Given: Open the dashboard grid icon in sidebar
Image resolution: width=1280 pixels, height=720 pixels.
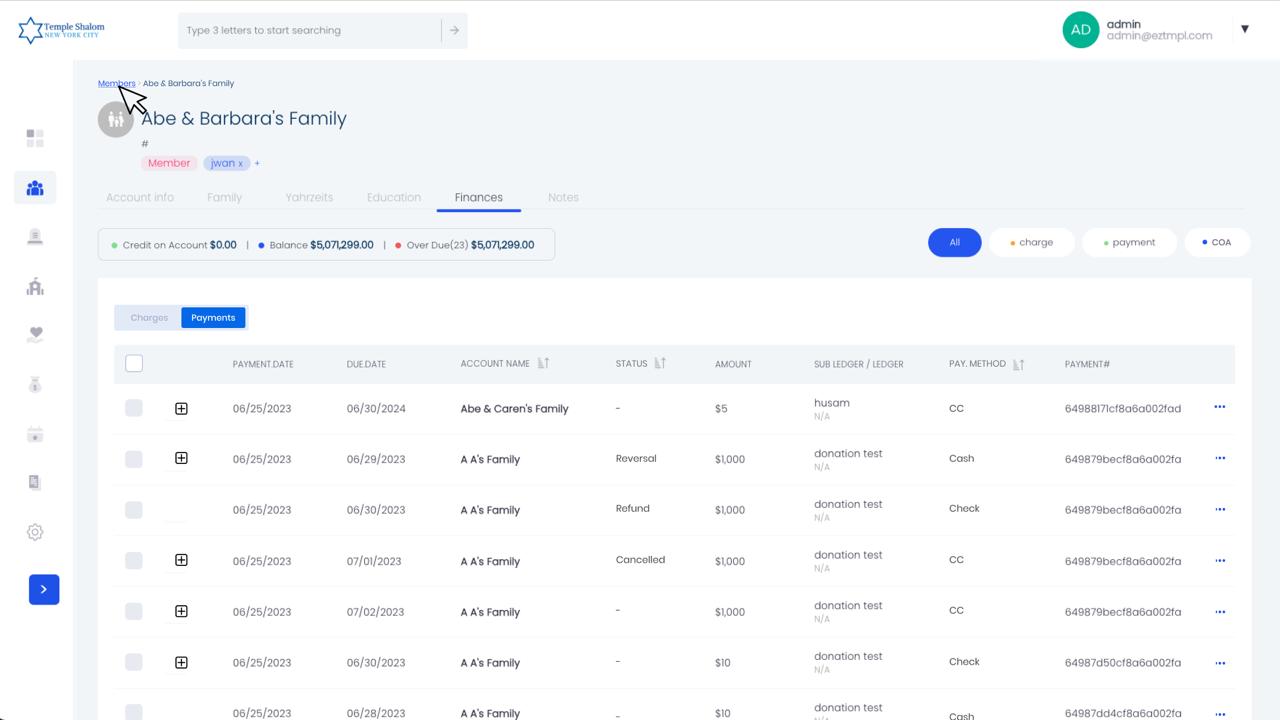Looking at the screenshot, I should tap(35, 138).
